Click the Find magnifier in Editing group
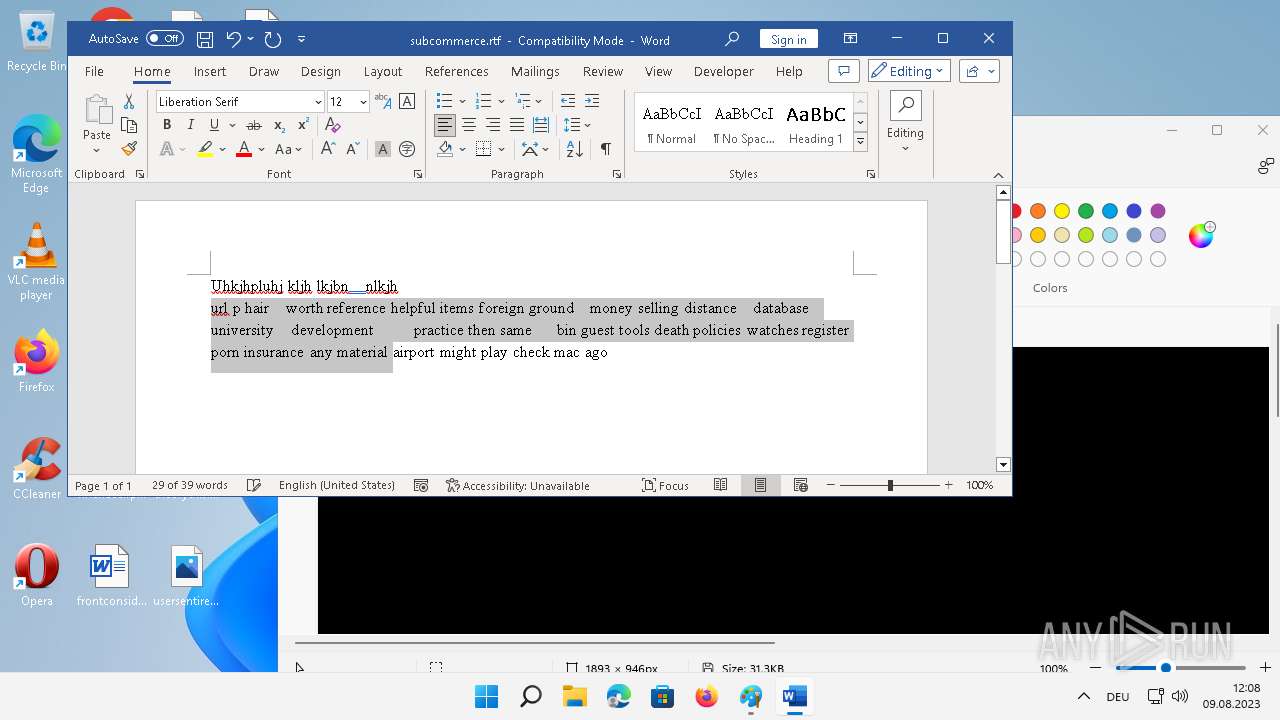 905,105
